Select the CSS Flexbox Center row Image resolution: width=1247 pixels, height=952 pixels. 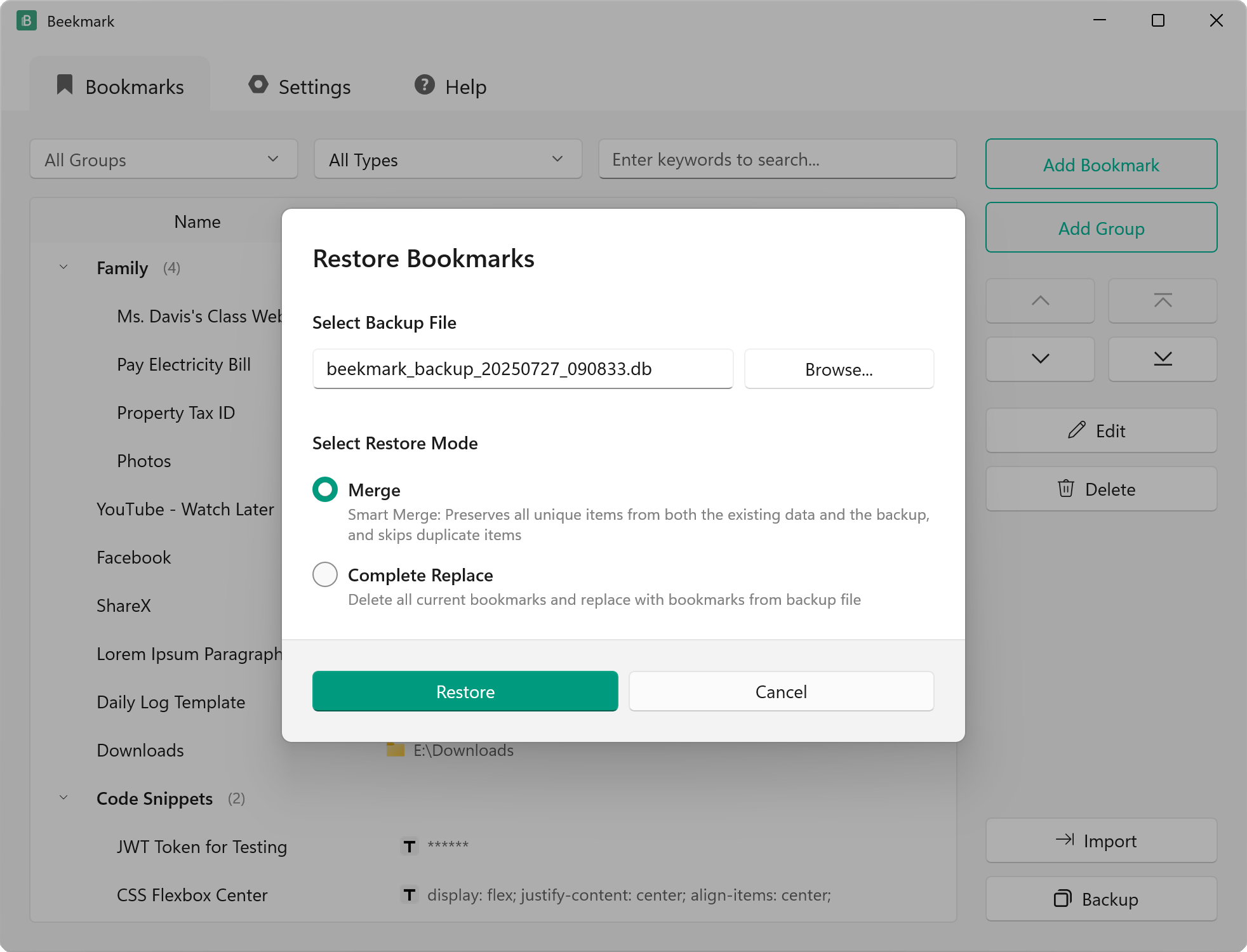pos(192,895)
